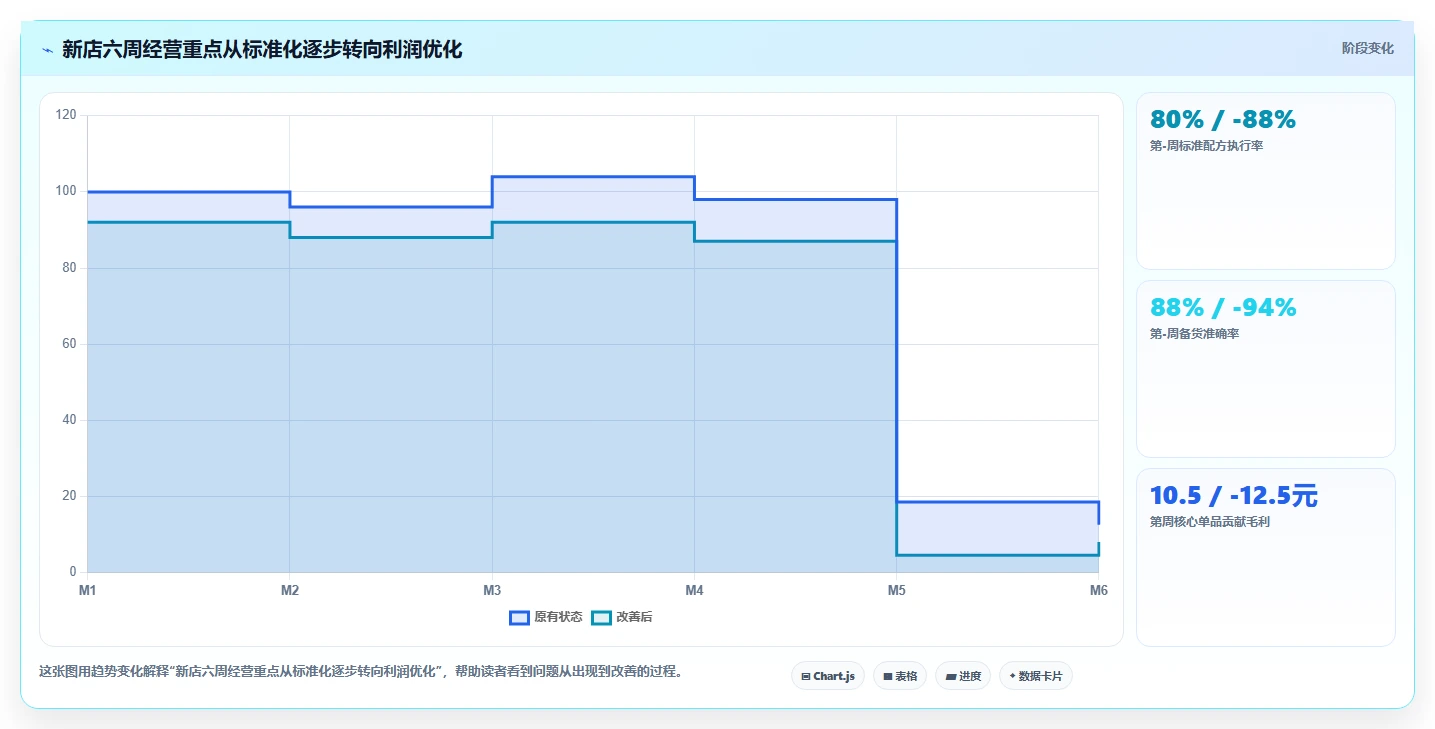The height and width of the screenshot is (729, 1435).
Task: Click the M3 x-axis label
Action: 492,591
